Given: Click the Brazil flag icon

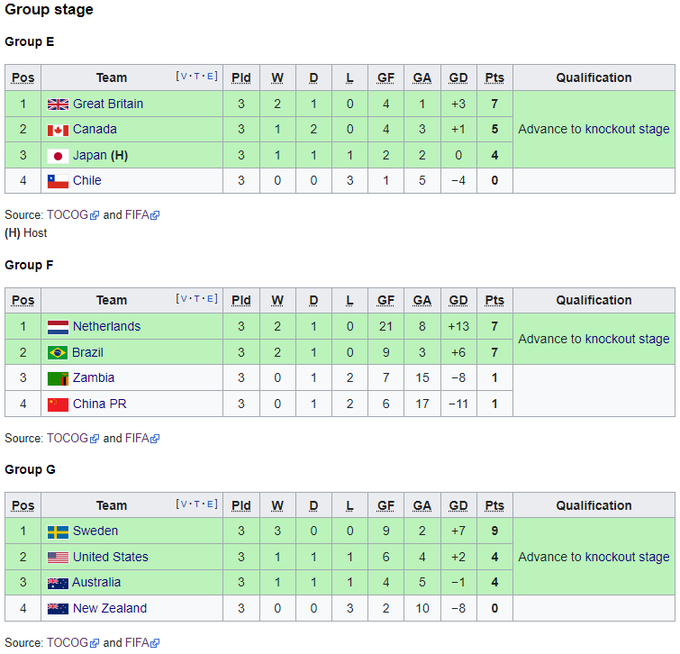Looking at the screenshot, I should point(57,353).
